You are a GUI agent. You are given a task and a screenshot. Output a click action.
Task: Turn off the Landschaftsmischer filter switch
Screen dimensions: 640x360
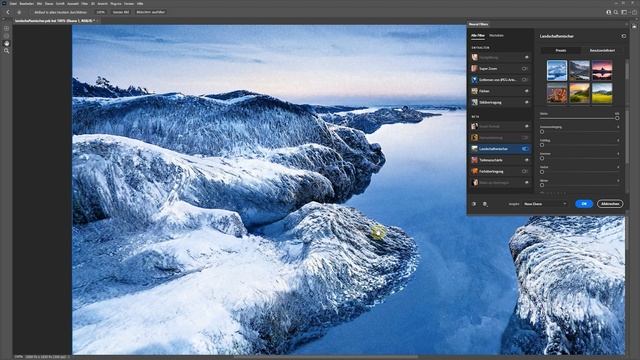pyautogui.click(x=525, y=149)
